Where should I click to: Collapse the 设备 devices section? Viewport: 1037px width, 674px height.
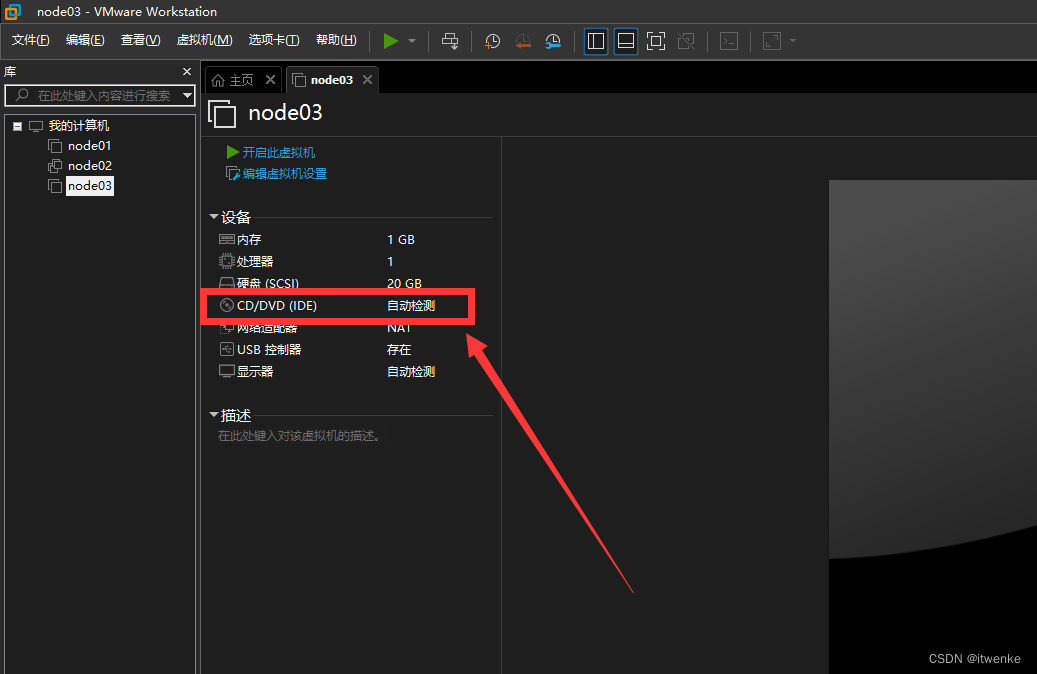[214, 216]
